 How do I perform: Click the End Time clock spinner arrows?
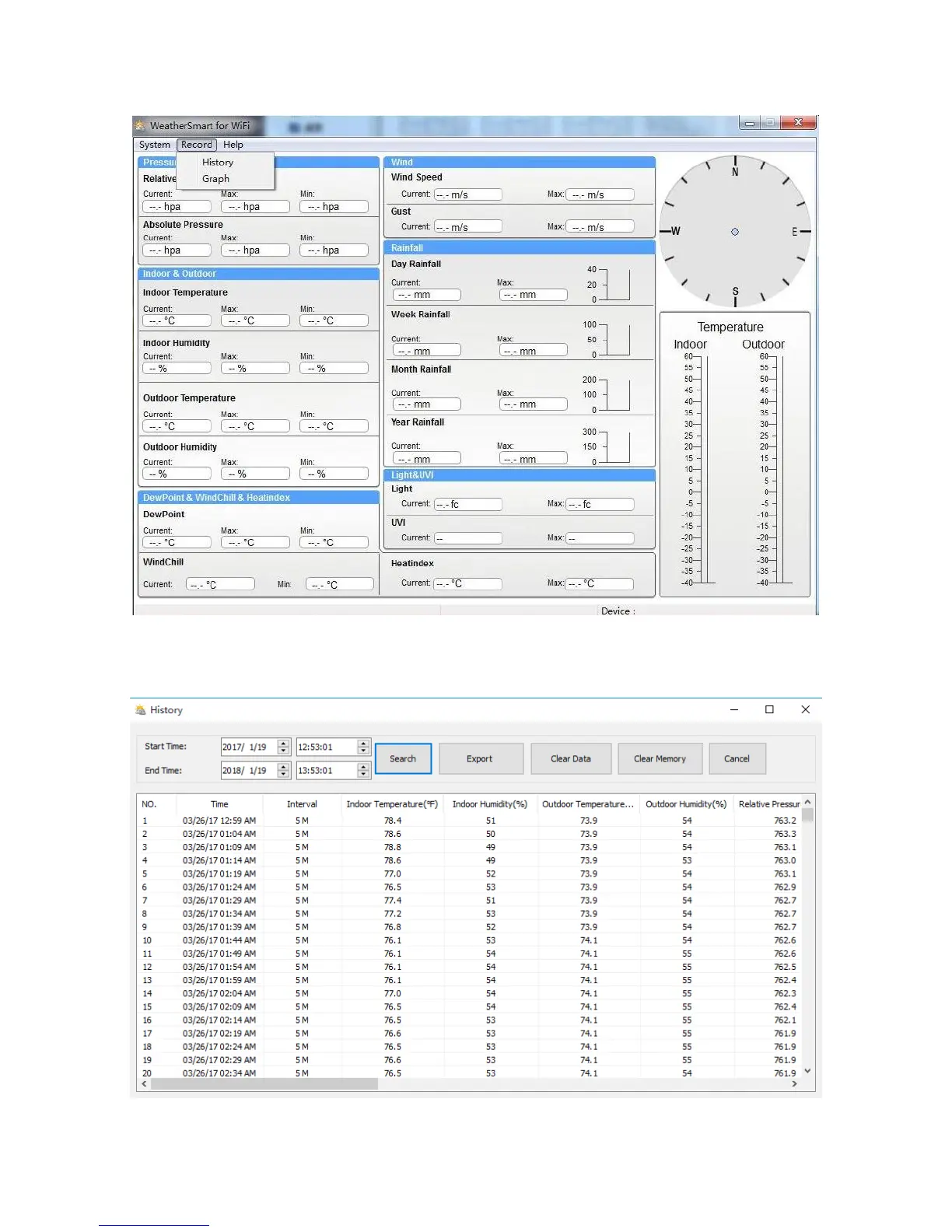pos(363,771)
